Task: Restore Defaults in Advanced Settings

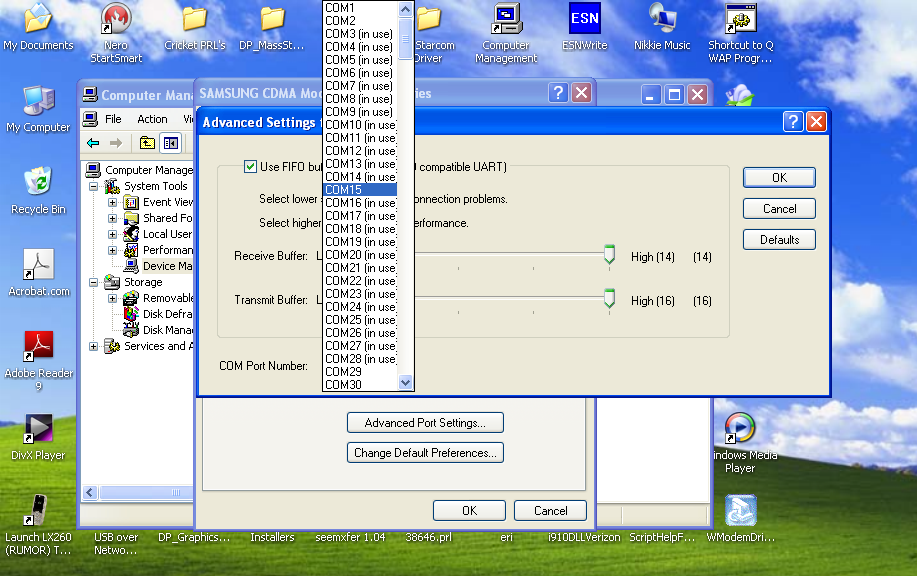Action: [779, 240]
